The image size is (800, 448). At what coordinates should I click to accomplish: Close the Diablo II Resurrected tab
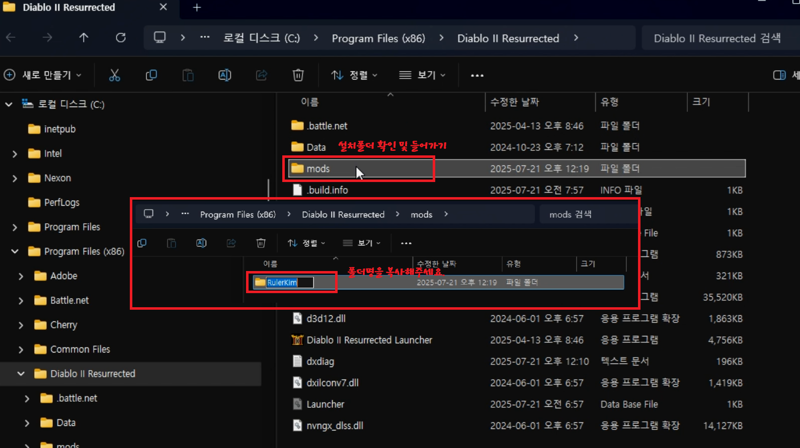tap(163, 7)
